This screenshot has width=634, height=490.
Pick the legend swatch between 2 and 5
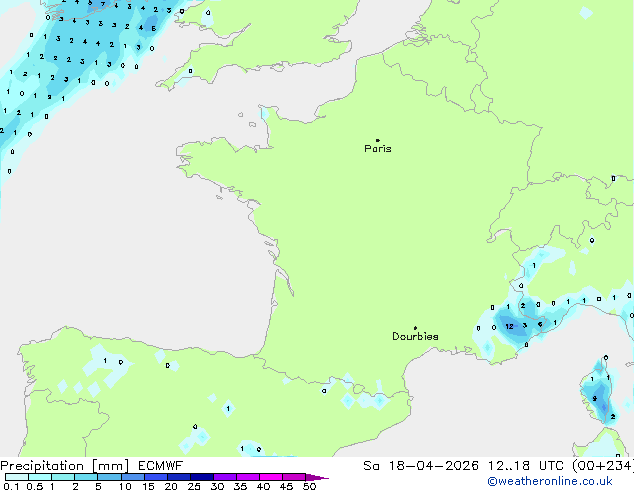pyautogui.click(x=86, y=477)
